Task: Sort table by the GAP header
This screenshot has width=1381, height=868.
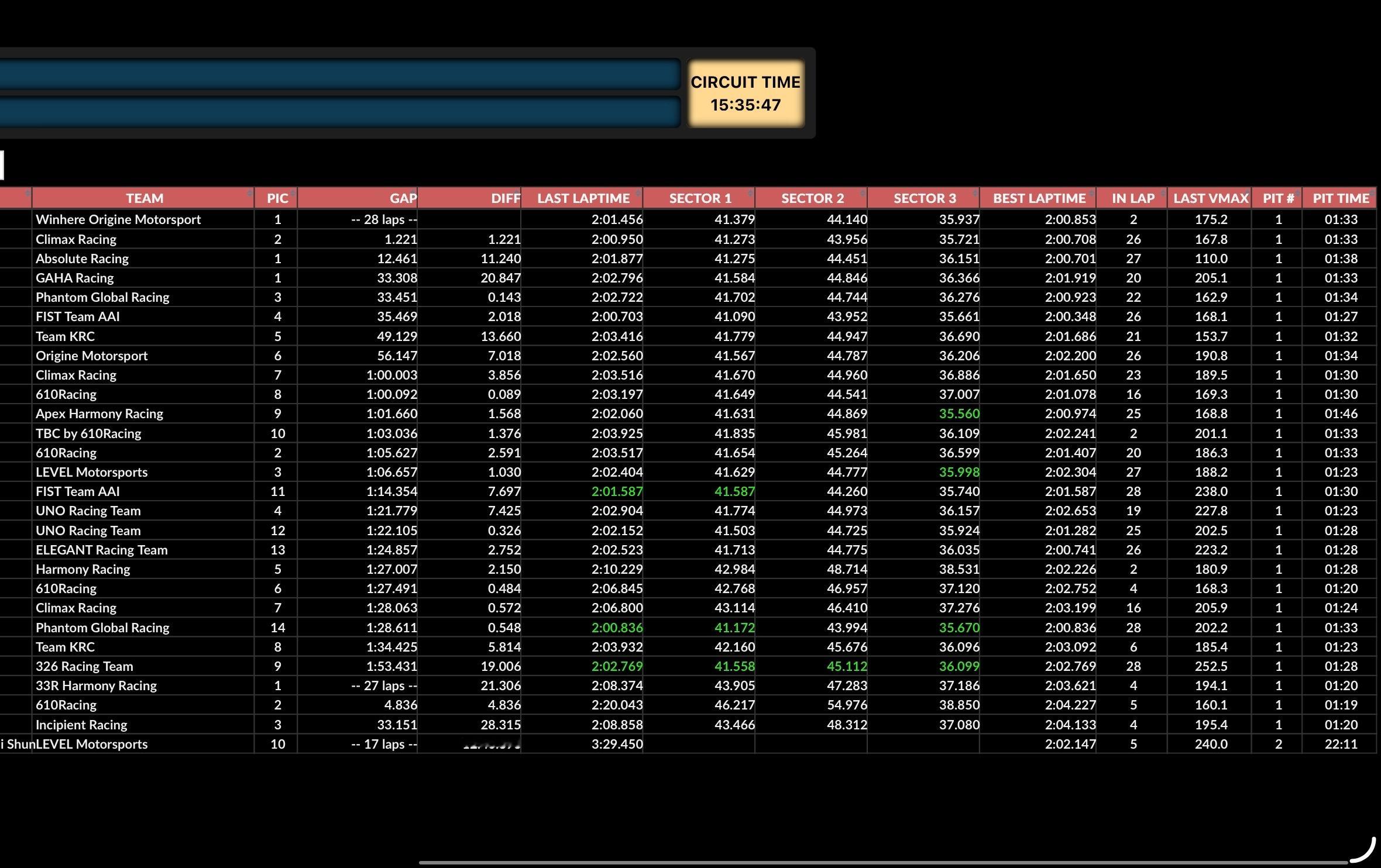Action: tap(403, 198)
